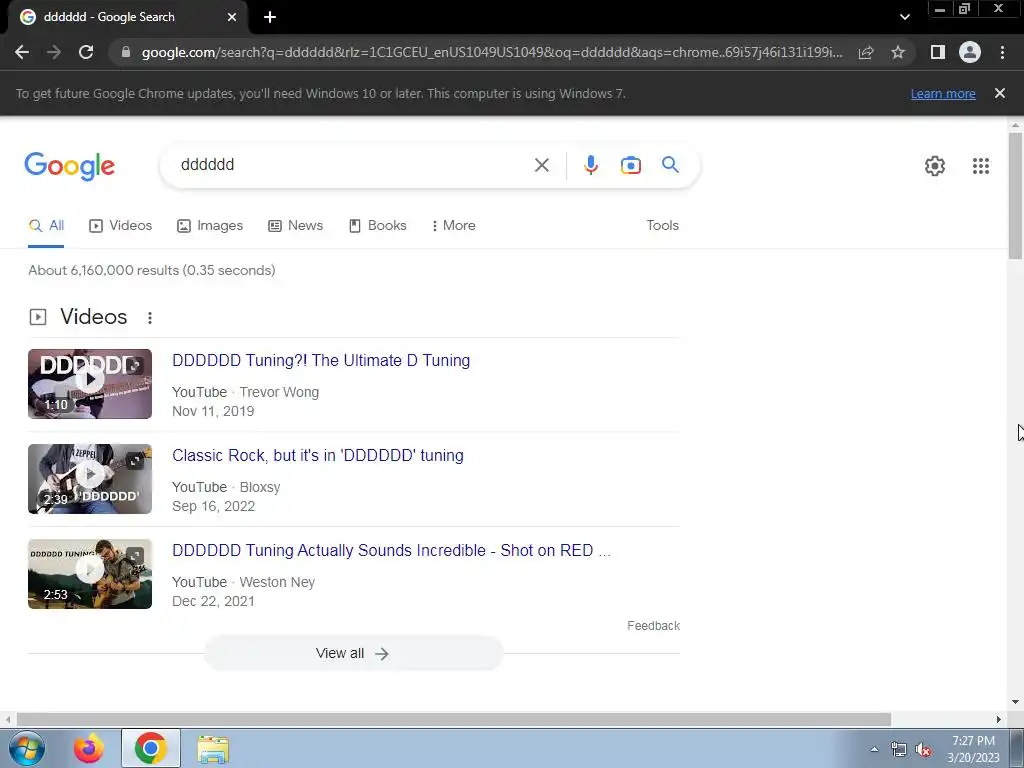Viewport: 1024px width, 768px height.
Task: Switch to the Books tab
Action: pos(377,225)
